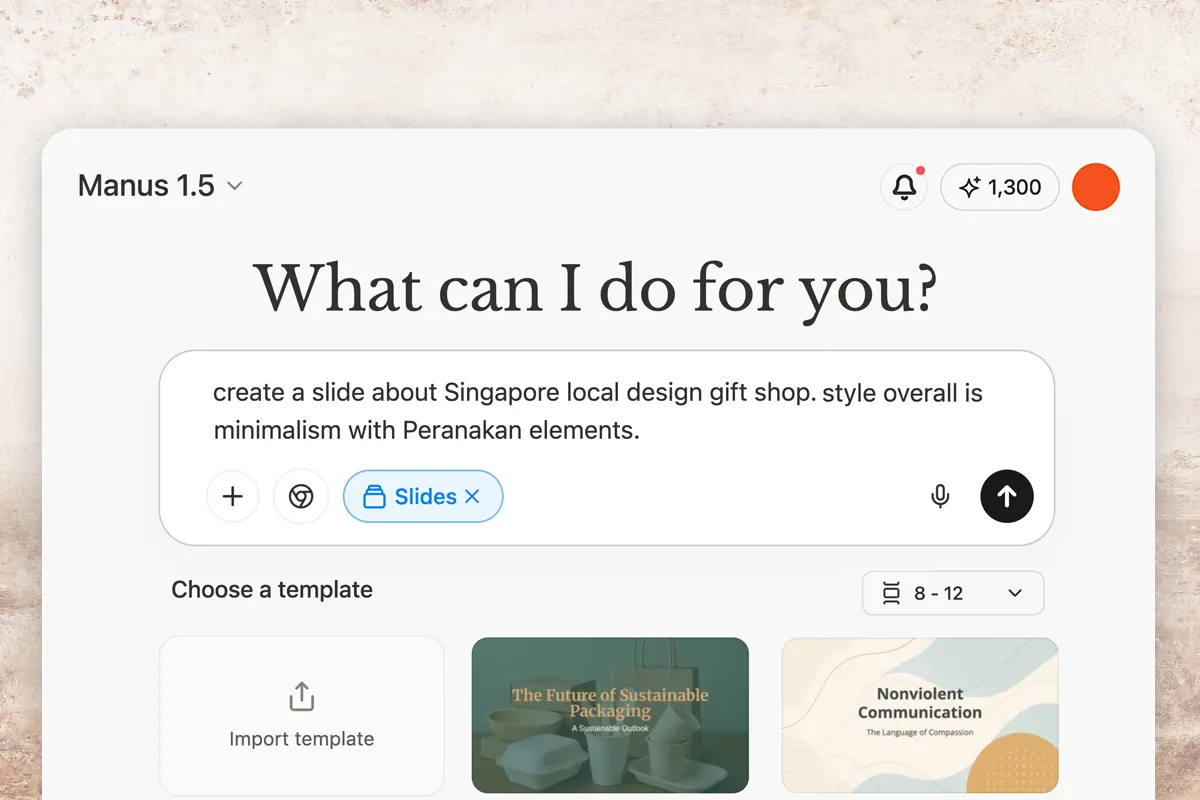This screenshot has width=1200, height=800.
Task: Click the slide count icon beside 8 - 12
Action: [x=891, y=593]
